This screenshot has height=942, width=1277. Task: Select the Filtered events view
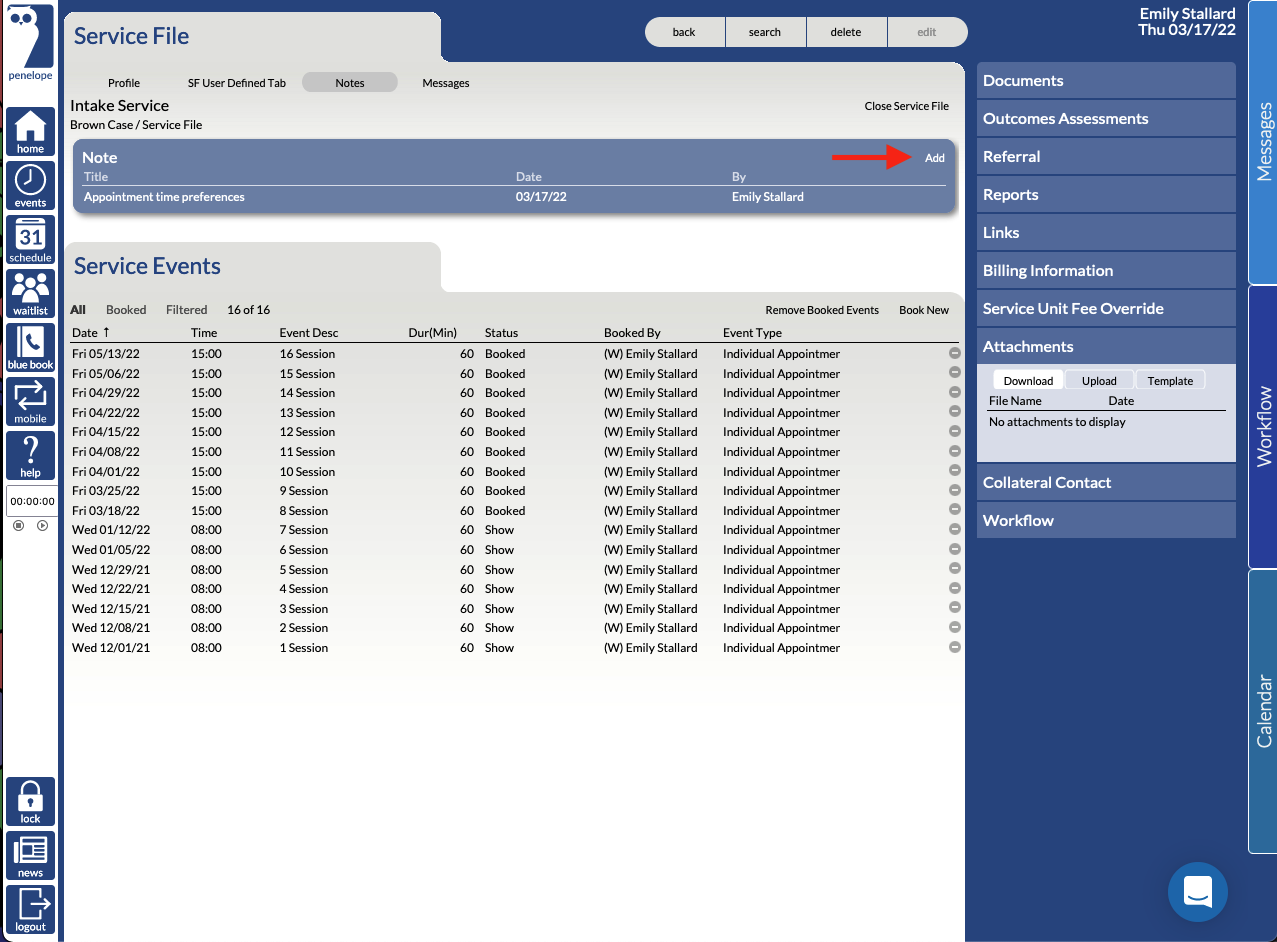(187, 310)
